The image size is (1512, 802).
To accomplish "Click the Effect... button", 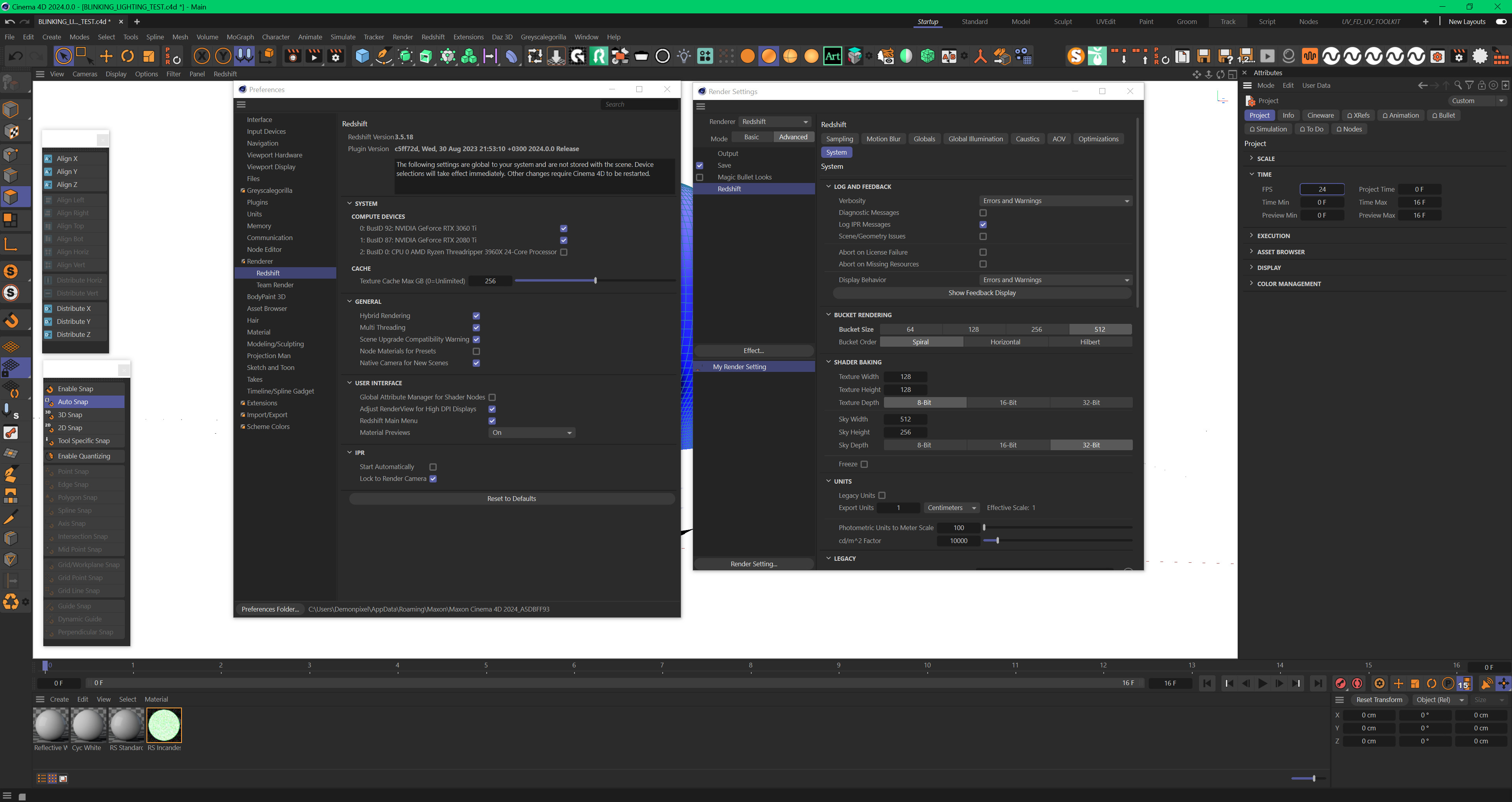I will tap(754, 351).
